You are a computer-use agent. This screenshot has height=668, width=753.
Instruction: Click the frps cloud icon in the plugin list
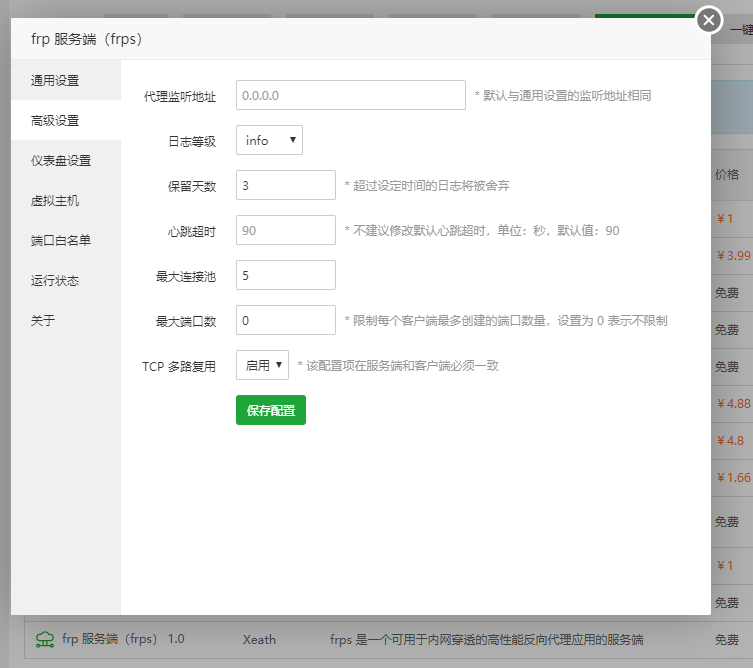(x=45, y=640)
